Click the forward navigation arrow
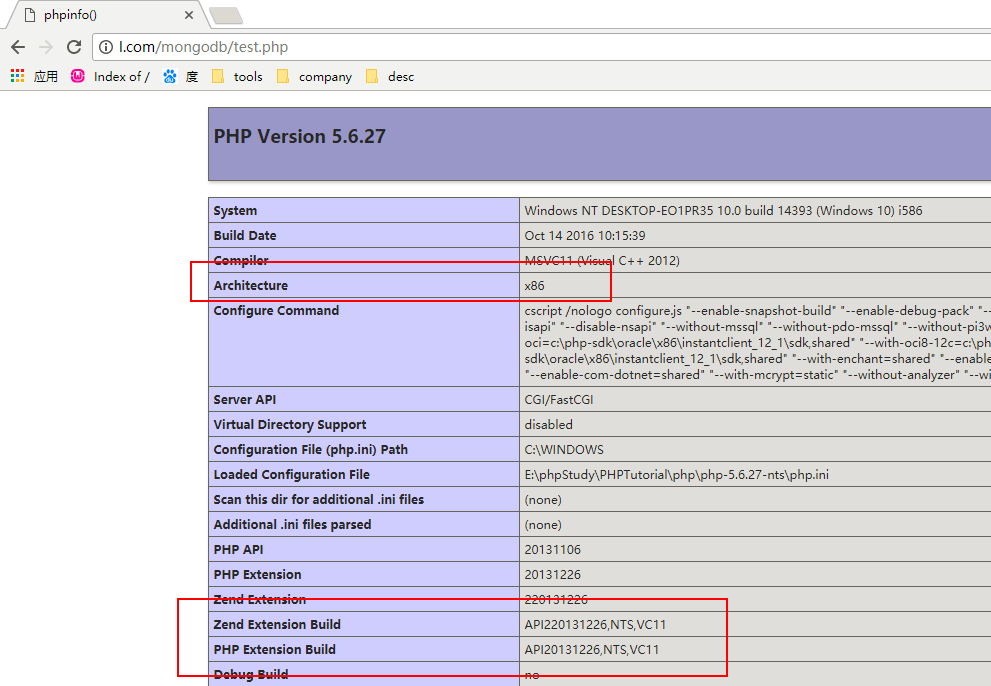Image resolution: width=991 pixels, height=686 pixels. tap(45, 47)
